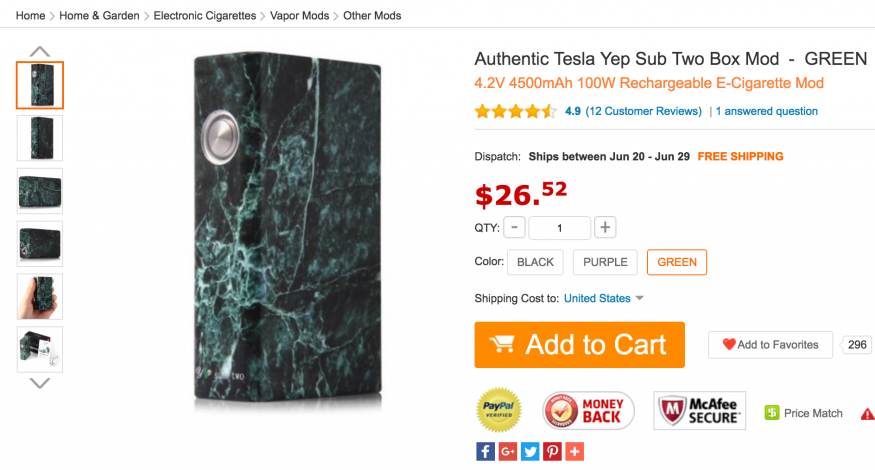
Task: Open the 12 Customer Reviews link
Action: click(x=644, y=111)
